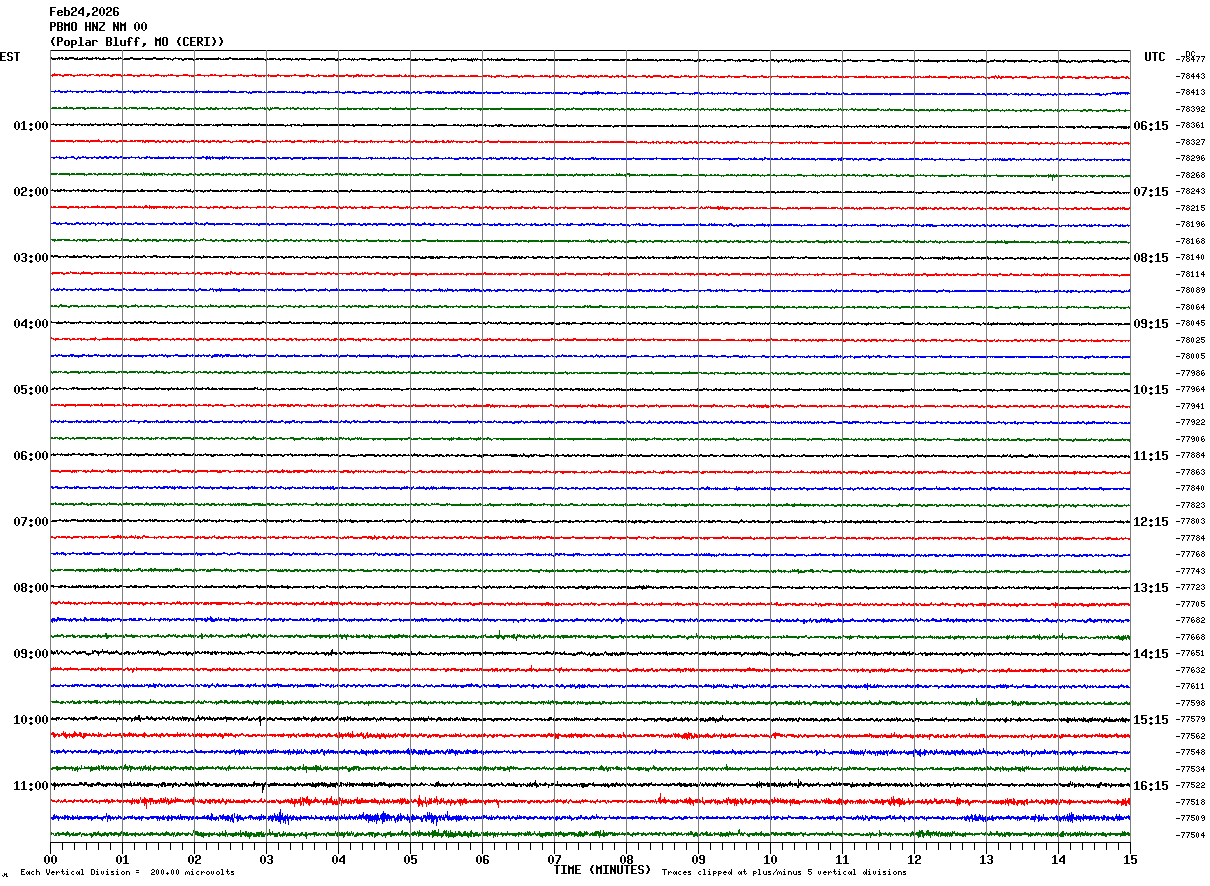
Task: Click minute 01 on the time axis
Action: [122, 859]
